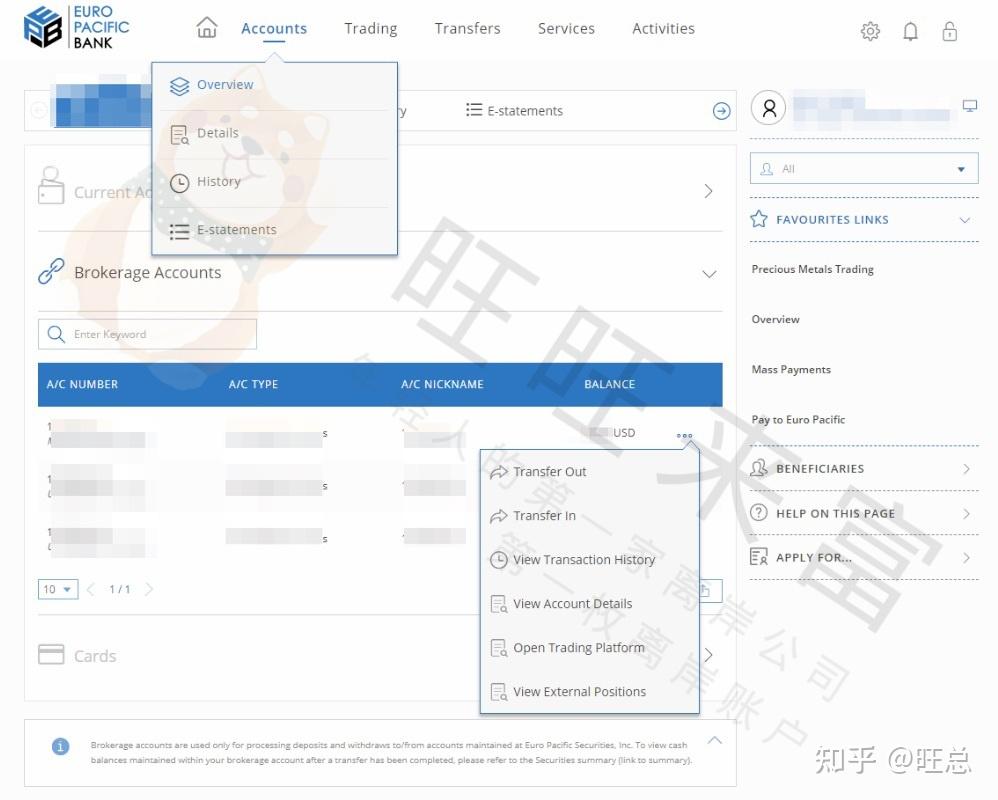998x800 pixels.
Task: Open the notifications bell icon
Action: pos(910,31)
